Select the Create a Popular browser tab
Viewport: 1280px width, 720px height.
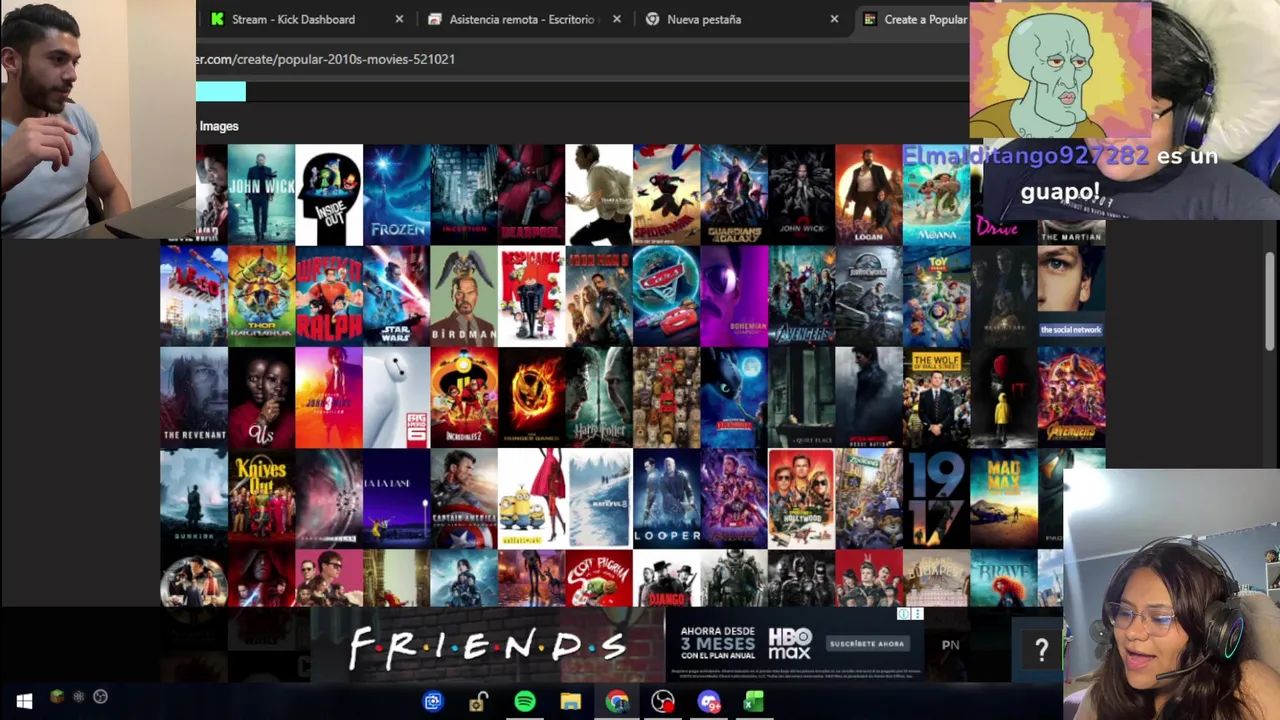915,19
